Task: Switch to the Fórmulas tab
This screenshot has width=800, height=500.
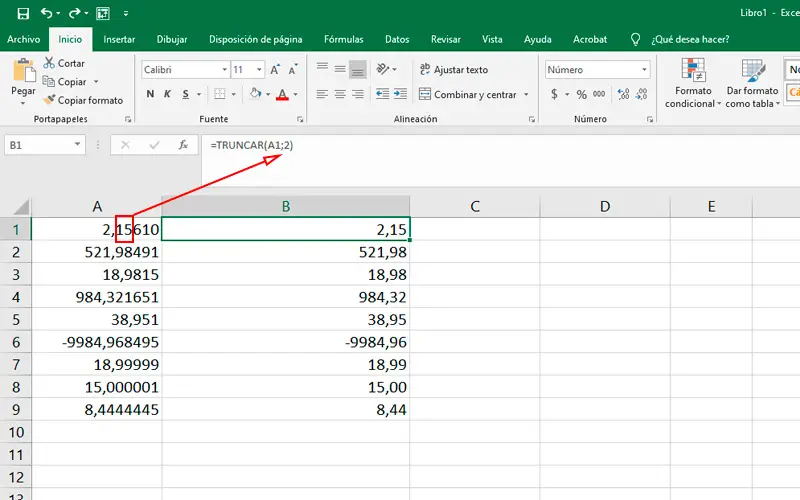Action: pyautogui.click(x=343, y=39)
